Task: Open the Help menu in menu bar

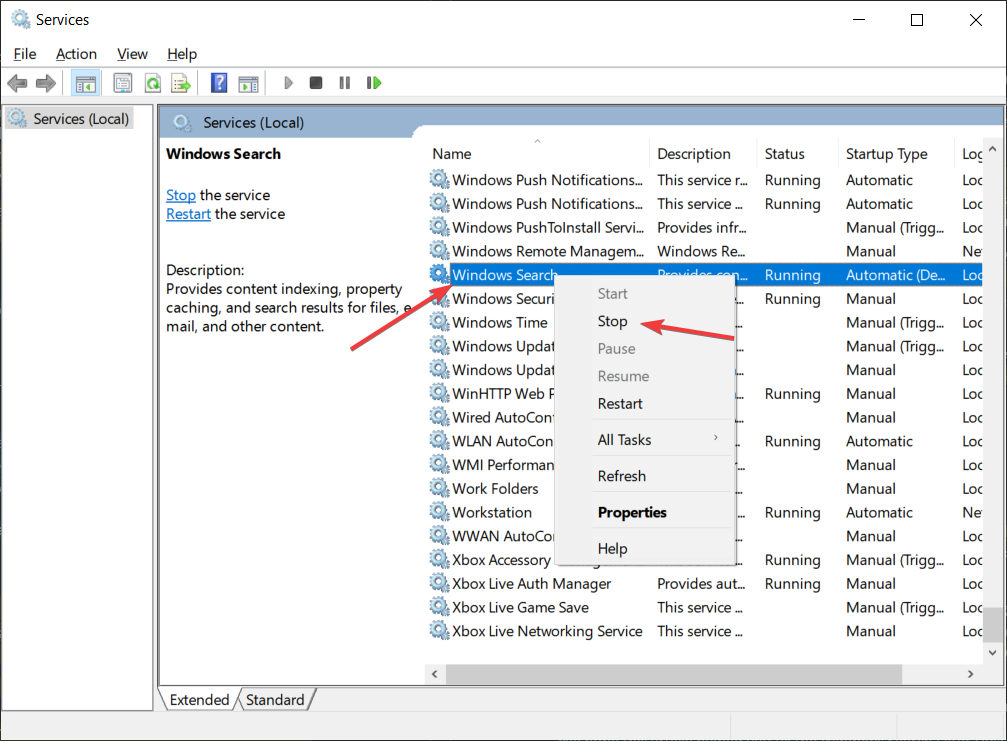Action: pyautogui.click(x=182, y=54)
